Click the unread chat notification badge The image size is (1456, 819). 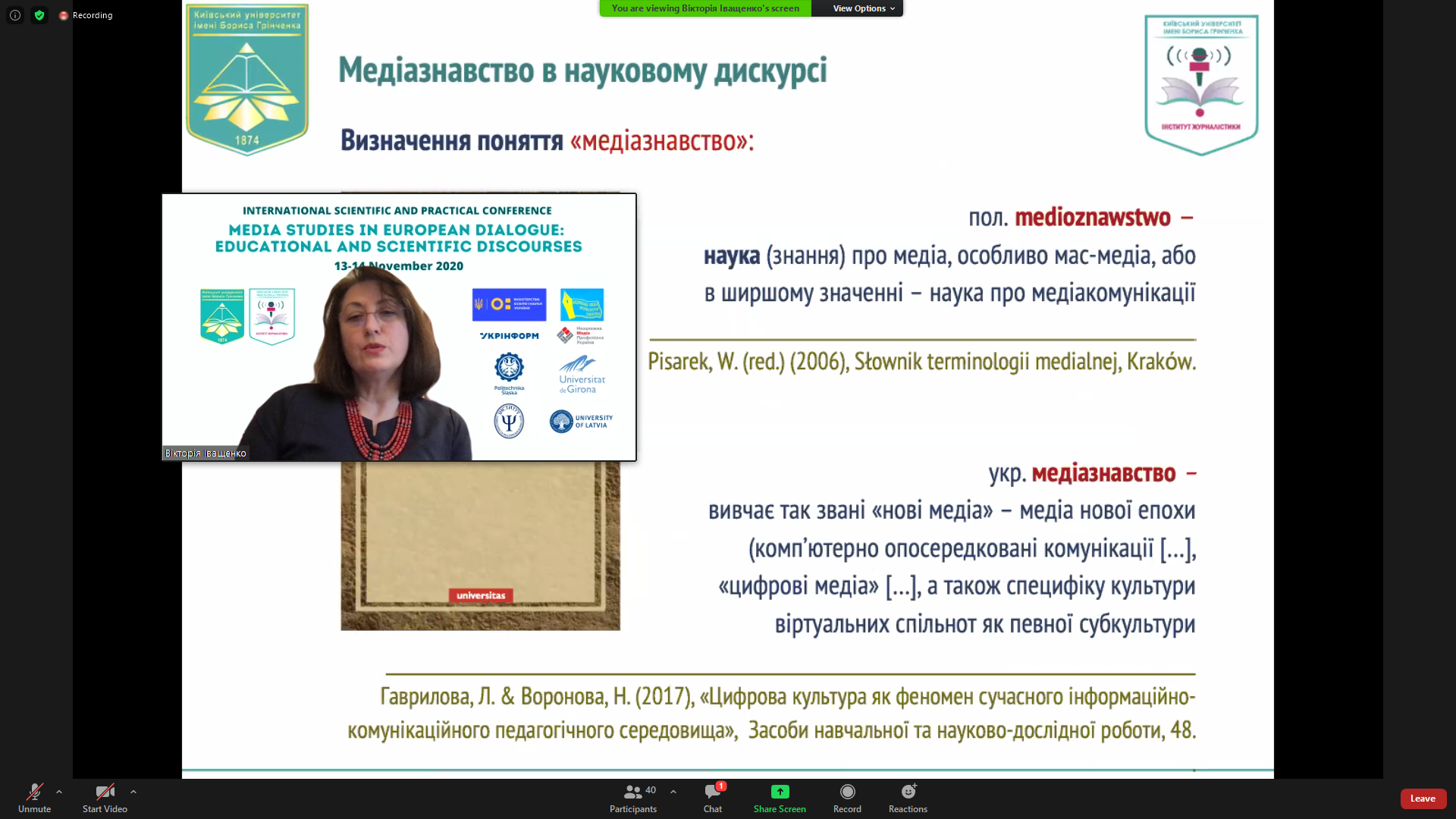[x=721, y=786]
